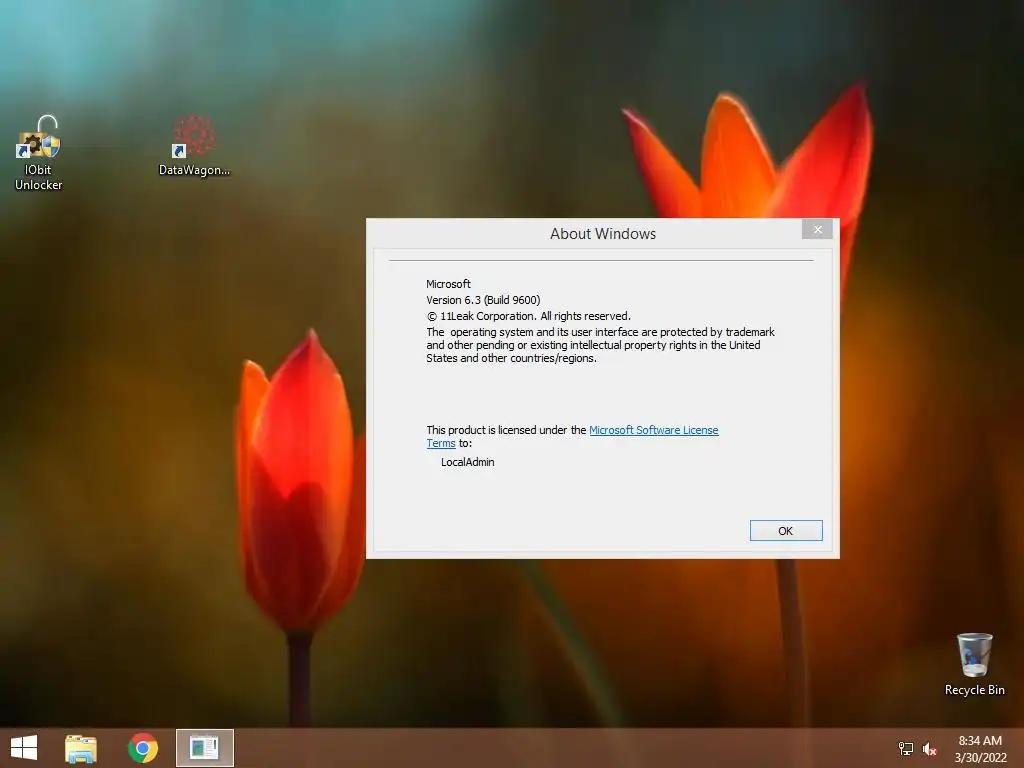Launch File Explorer from the taskbar
Image resolution: width=1024 pixels, height=768 pixels.
pos(81,748)
